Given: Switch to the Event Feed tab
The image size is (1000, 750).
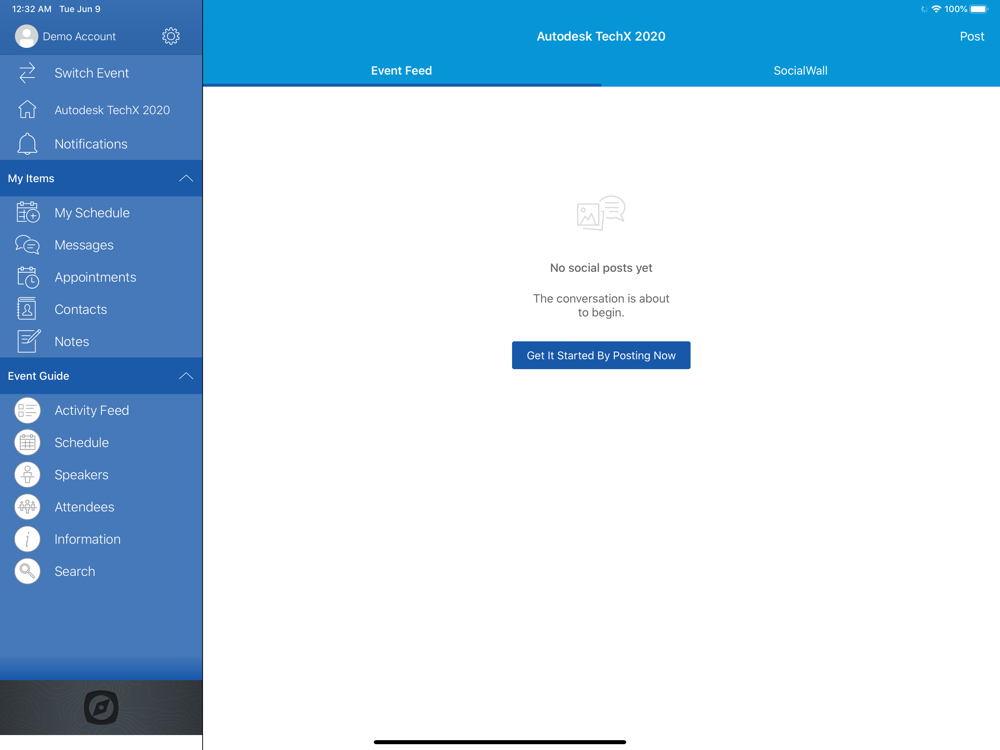Looking at the screenshot, I should pos(402,71).
